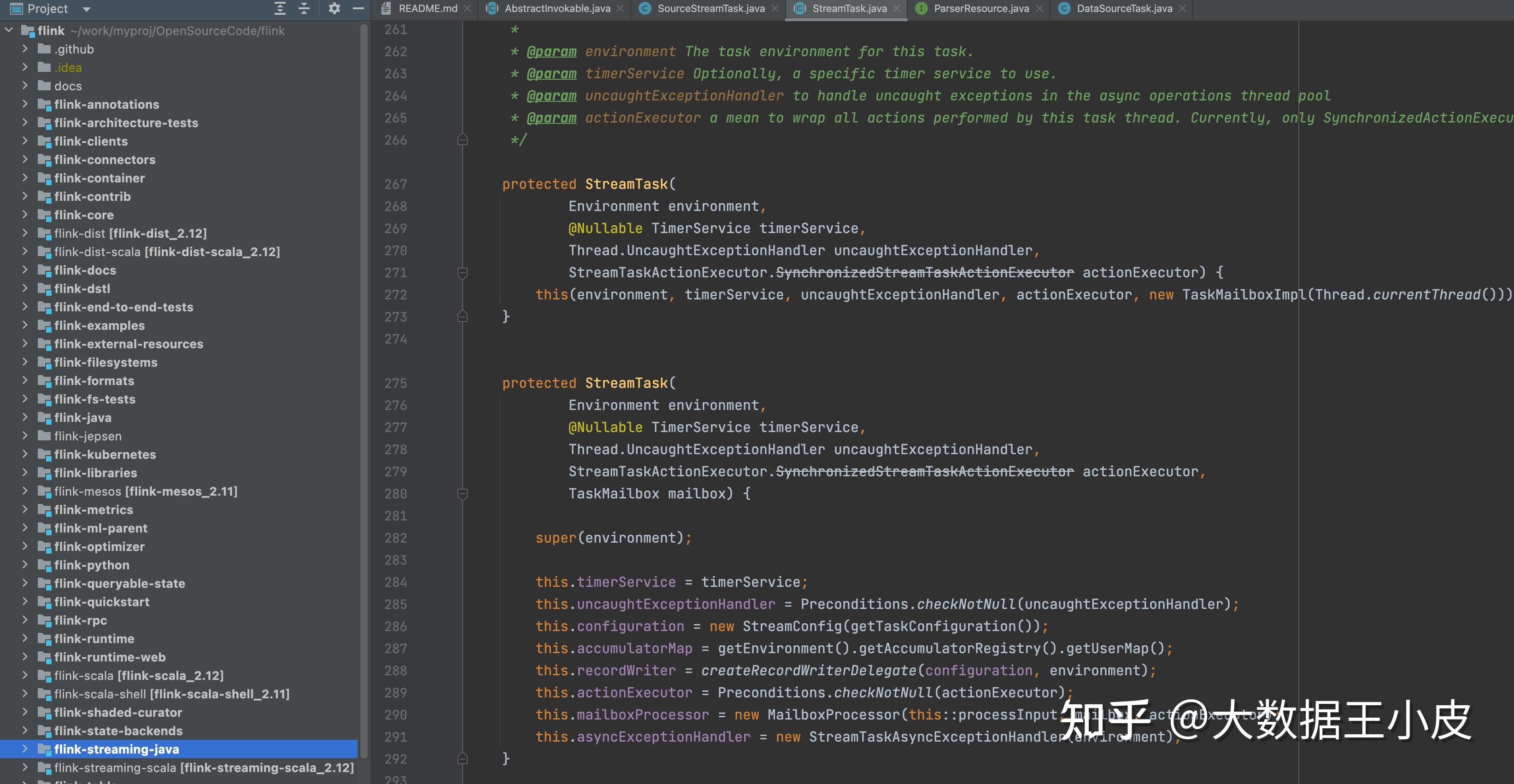The image size is (1514, 784).
Task: Expand the flink-core module folder
Action: tap(25, 215)
